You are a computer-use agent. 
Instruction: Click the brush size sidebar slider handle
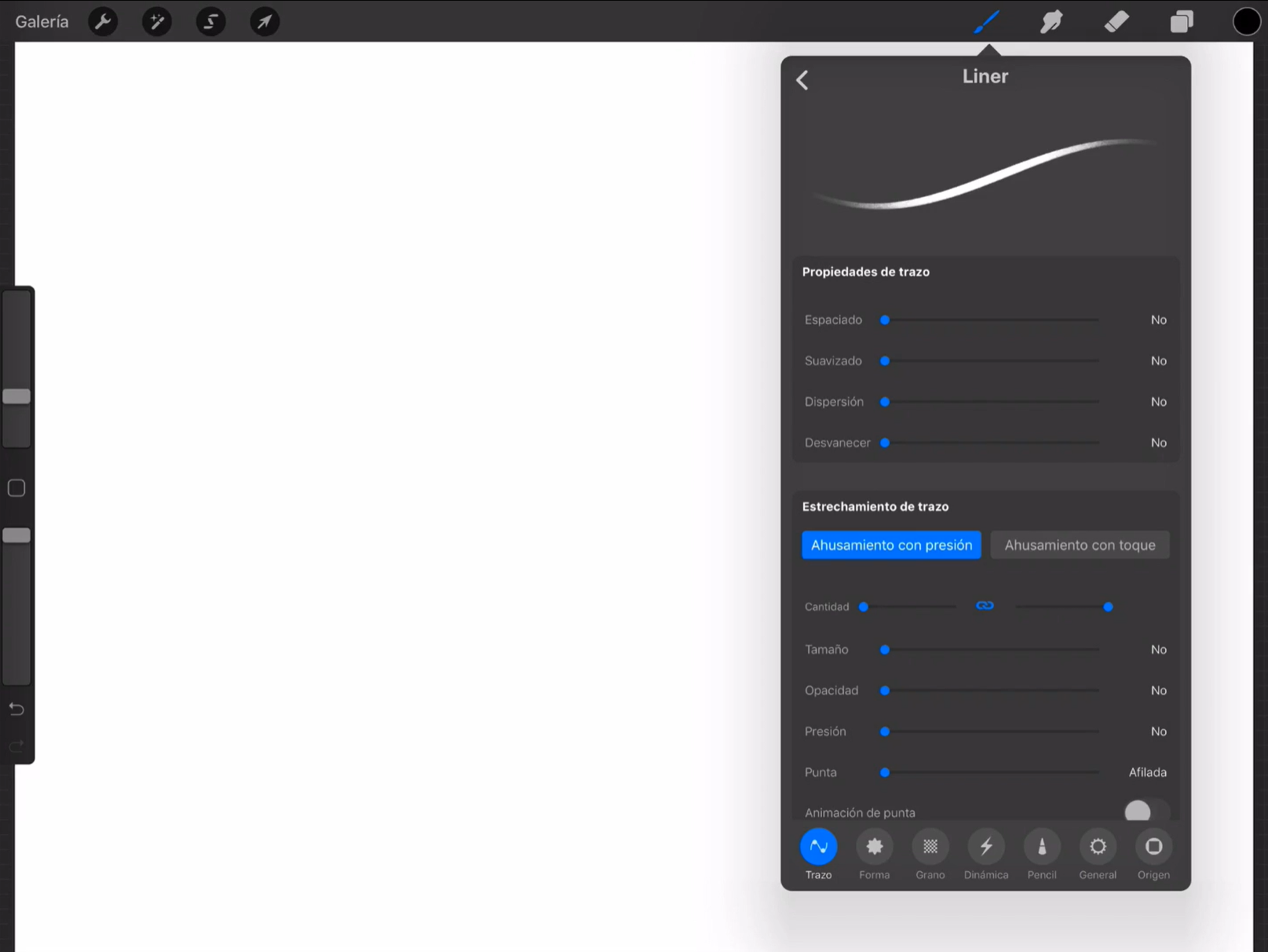point(16,396)
